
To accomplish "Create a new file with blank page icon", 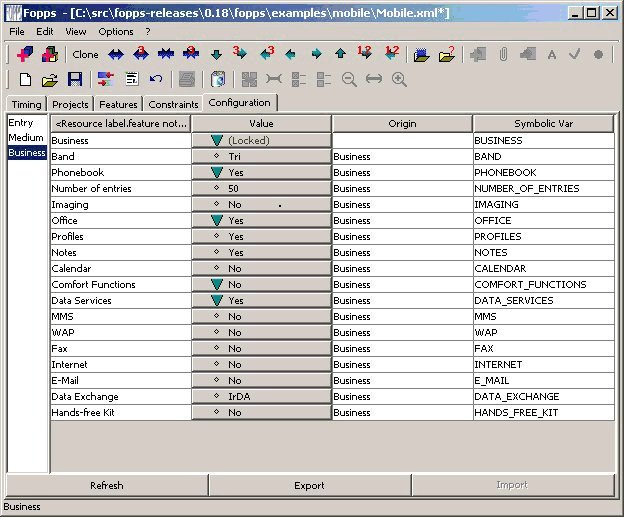I will click(25, 80).
